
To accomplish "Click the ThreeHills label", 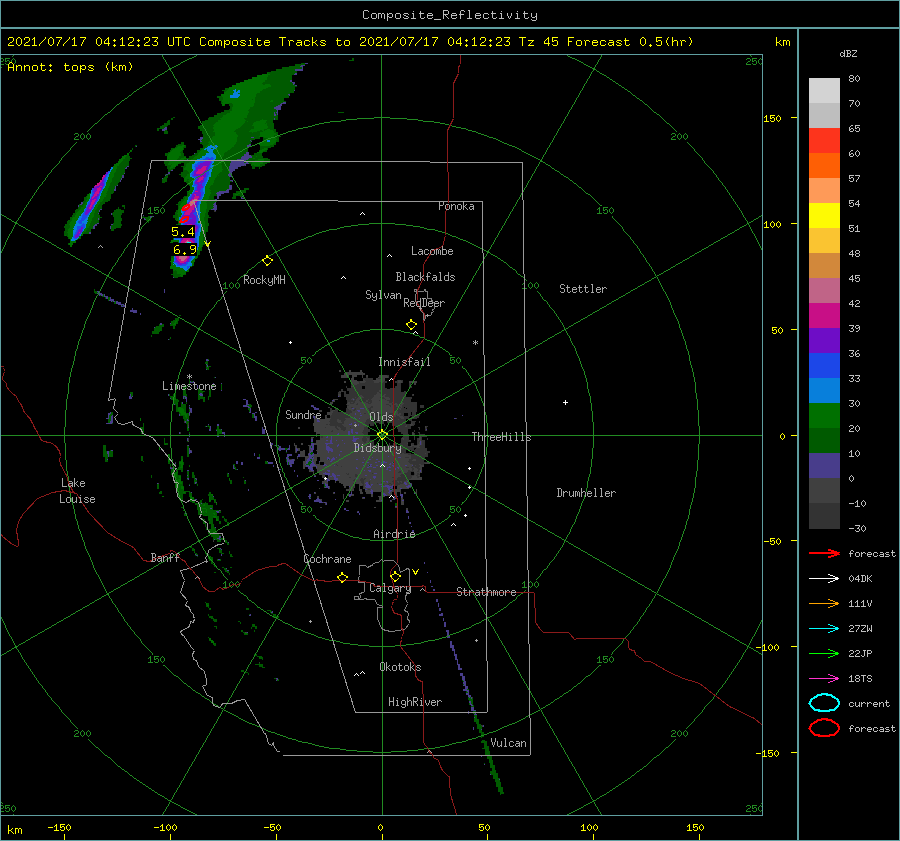I will [502, 437].
